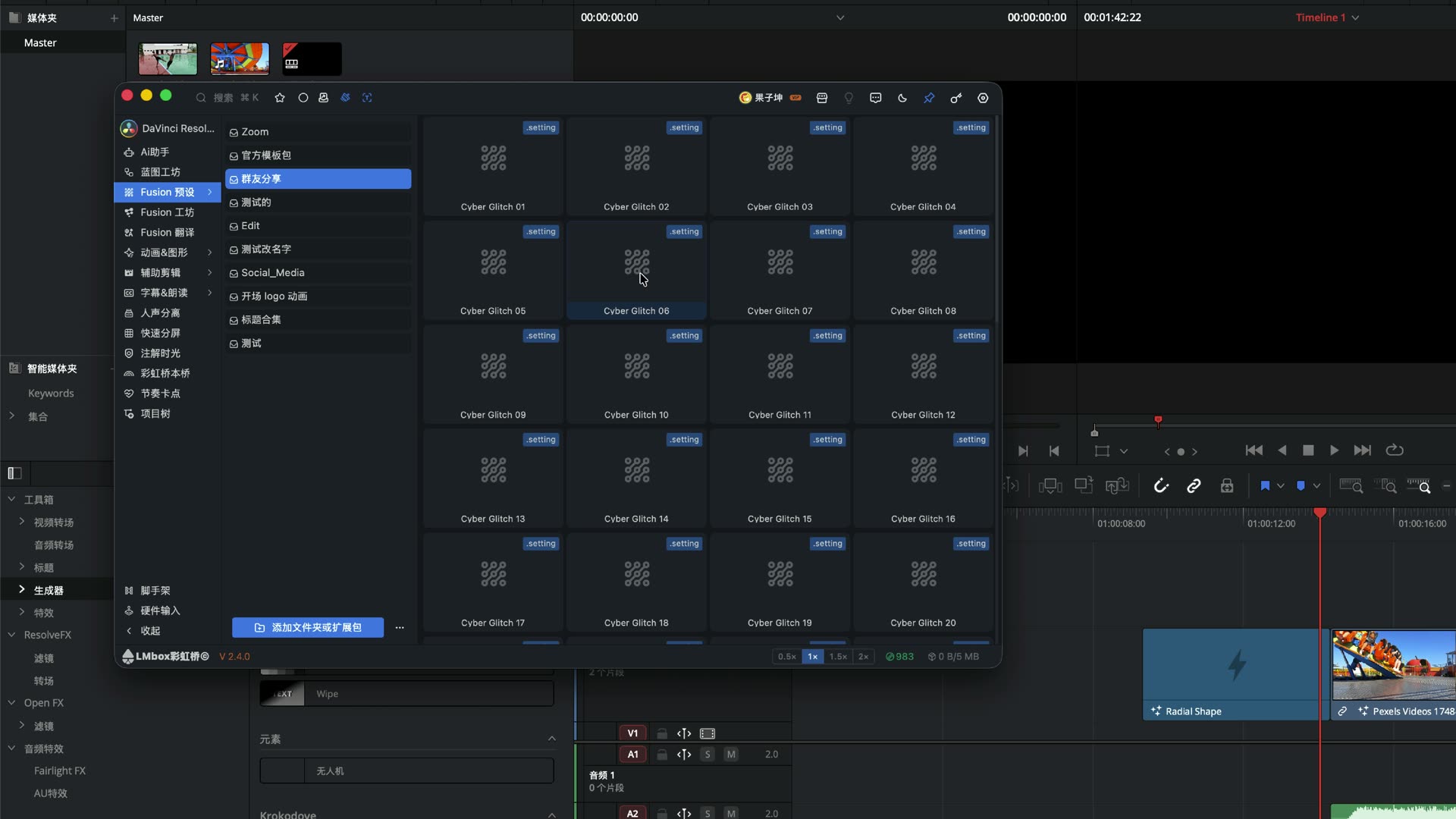Open the more options ellipsis button
Image resolution: width=1456 pixels, height=819 pixels.
coord(400,628)
